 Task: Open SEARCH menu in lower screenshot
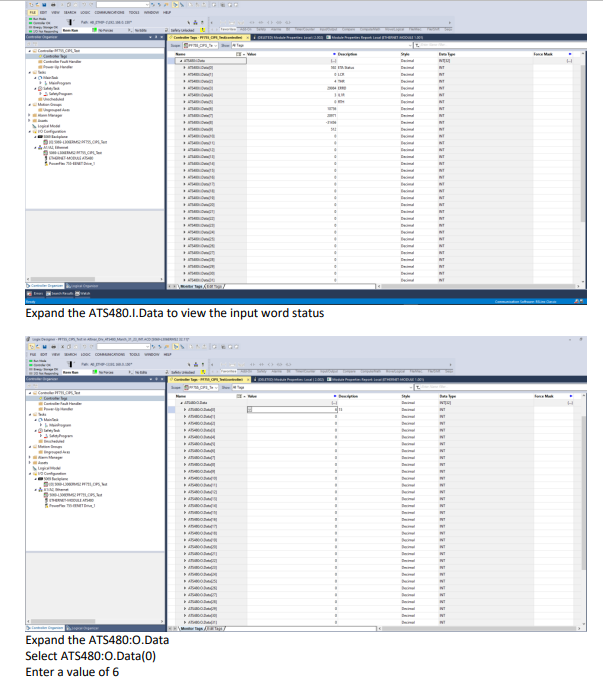(x=70, y=355)
